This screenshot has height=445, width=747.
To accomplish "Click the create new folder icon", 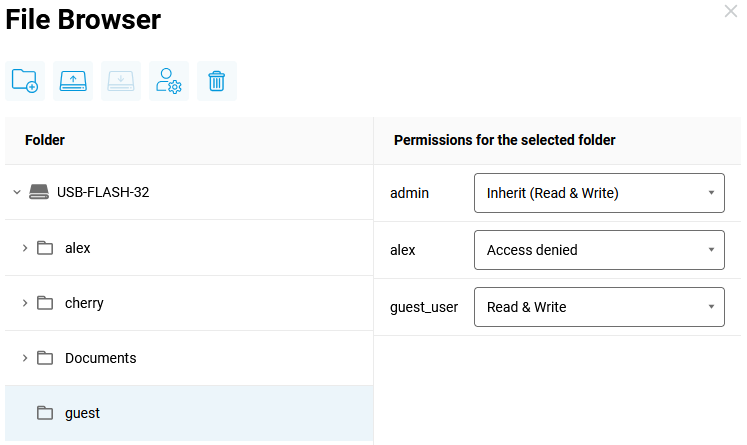I will (25, 81).
